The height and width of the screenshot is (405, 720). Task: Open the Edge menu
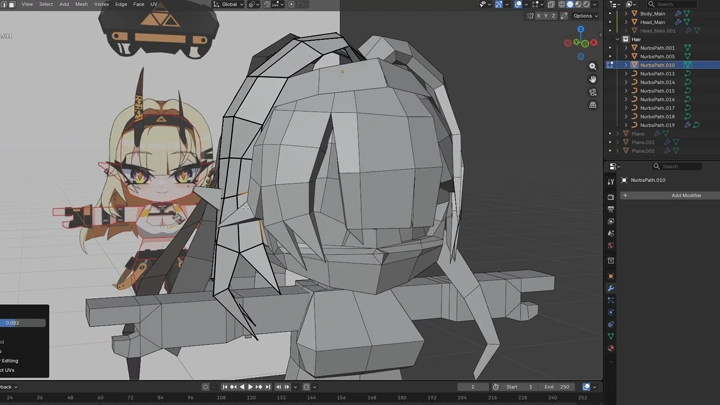121,4
